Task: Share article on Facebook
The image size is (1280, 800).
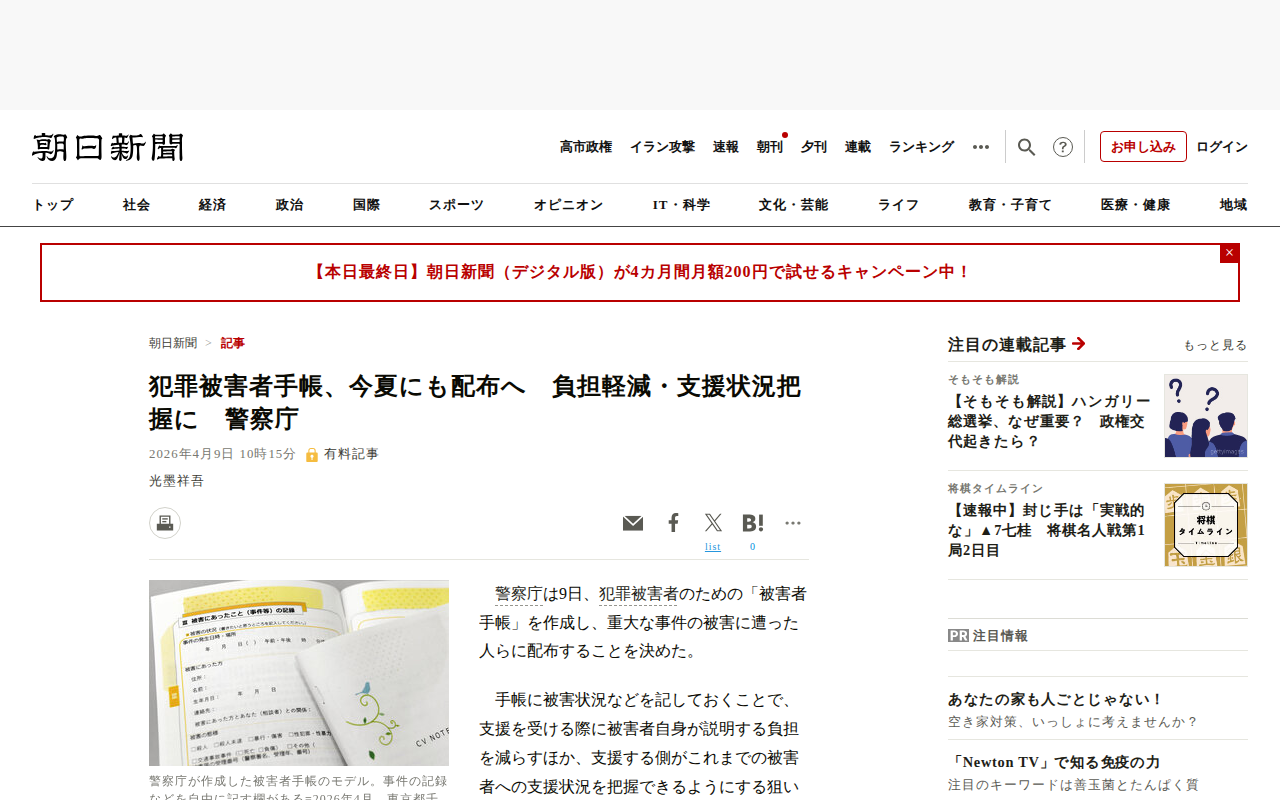Action: (674, 523)
